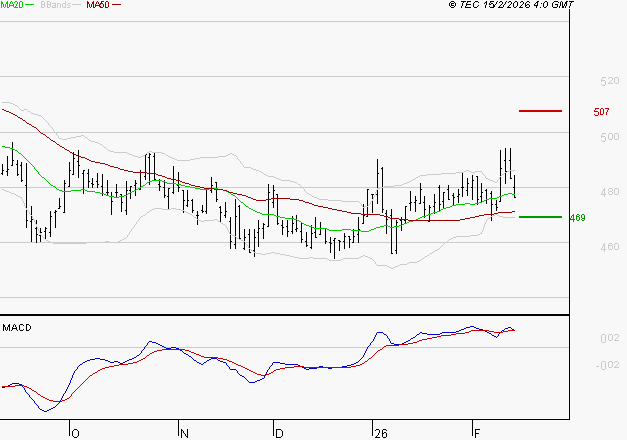Select the 469 support price label
The height and width of the screenshot is (440, 627).
[x=576, y=218]
